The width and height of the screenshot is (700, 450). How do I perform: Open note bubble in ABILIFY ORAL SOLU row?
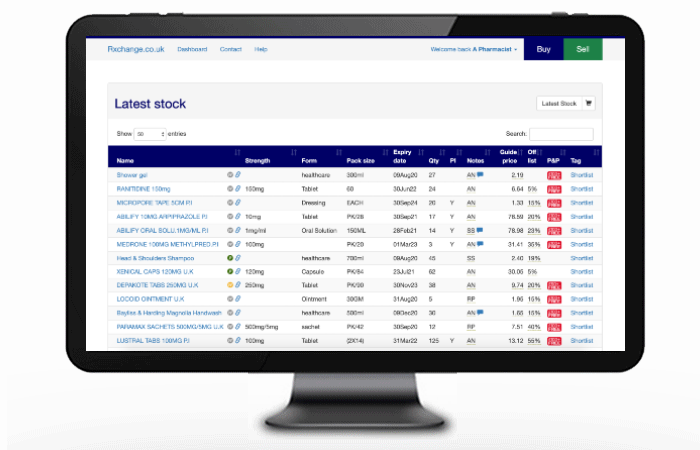click(x=480, y=230)
